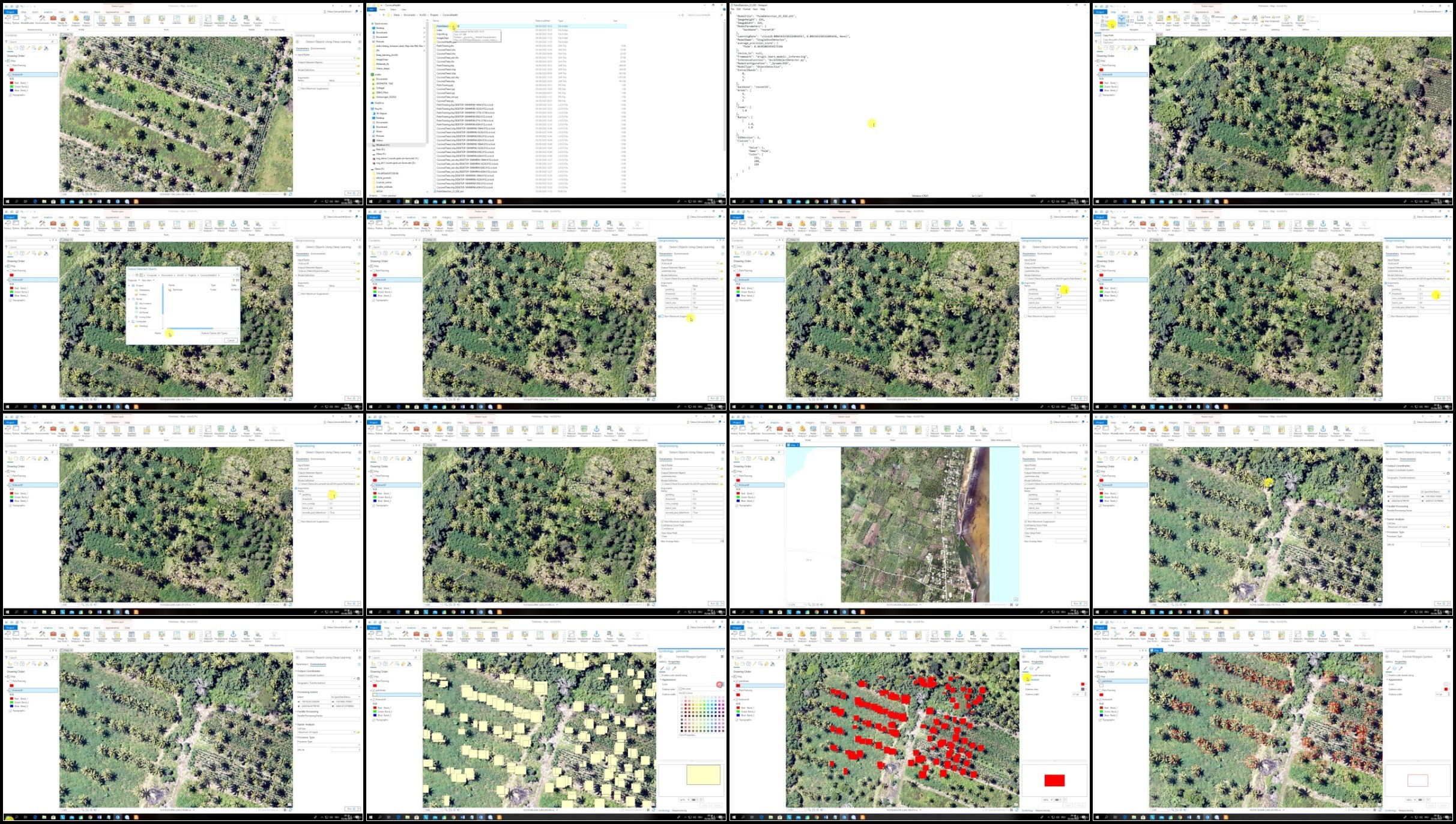In bottom-right frame, click Raster Analysis icon
The height and width of the screenshot is (824, 1456).
pos(1177,636)
